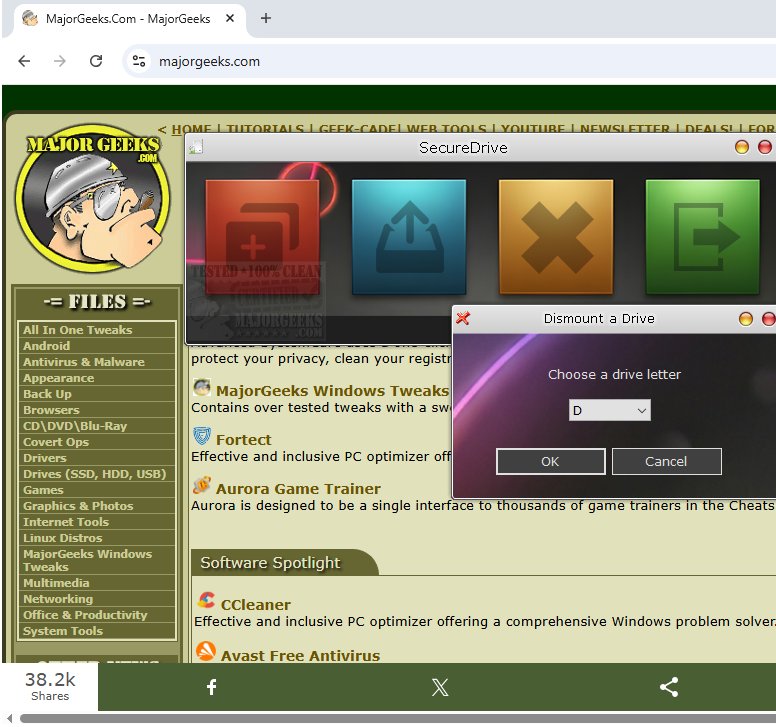Open MajorGeeks Windows Tweaks article link
Image resolution: width=776 pixels, height=727 pixels.
333,390
